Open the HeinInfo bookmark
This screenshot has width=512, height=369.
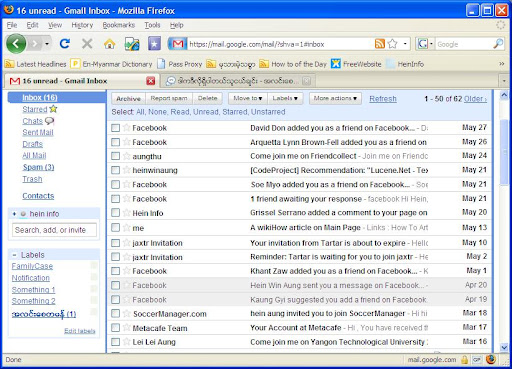pyautogui.click(x=405, y=64)
